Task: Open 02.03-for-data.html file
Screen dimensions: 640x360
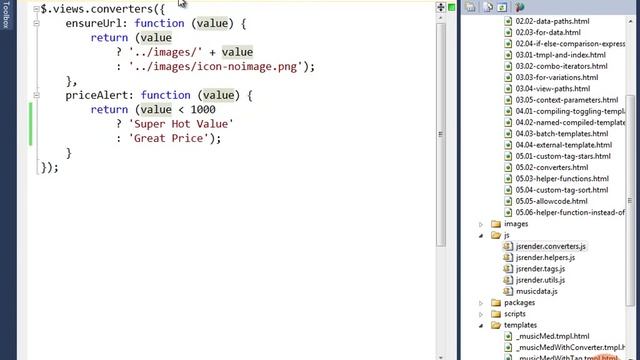Action: (548, 32)
